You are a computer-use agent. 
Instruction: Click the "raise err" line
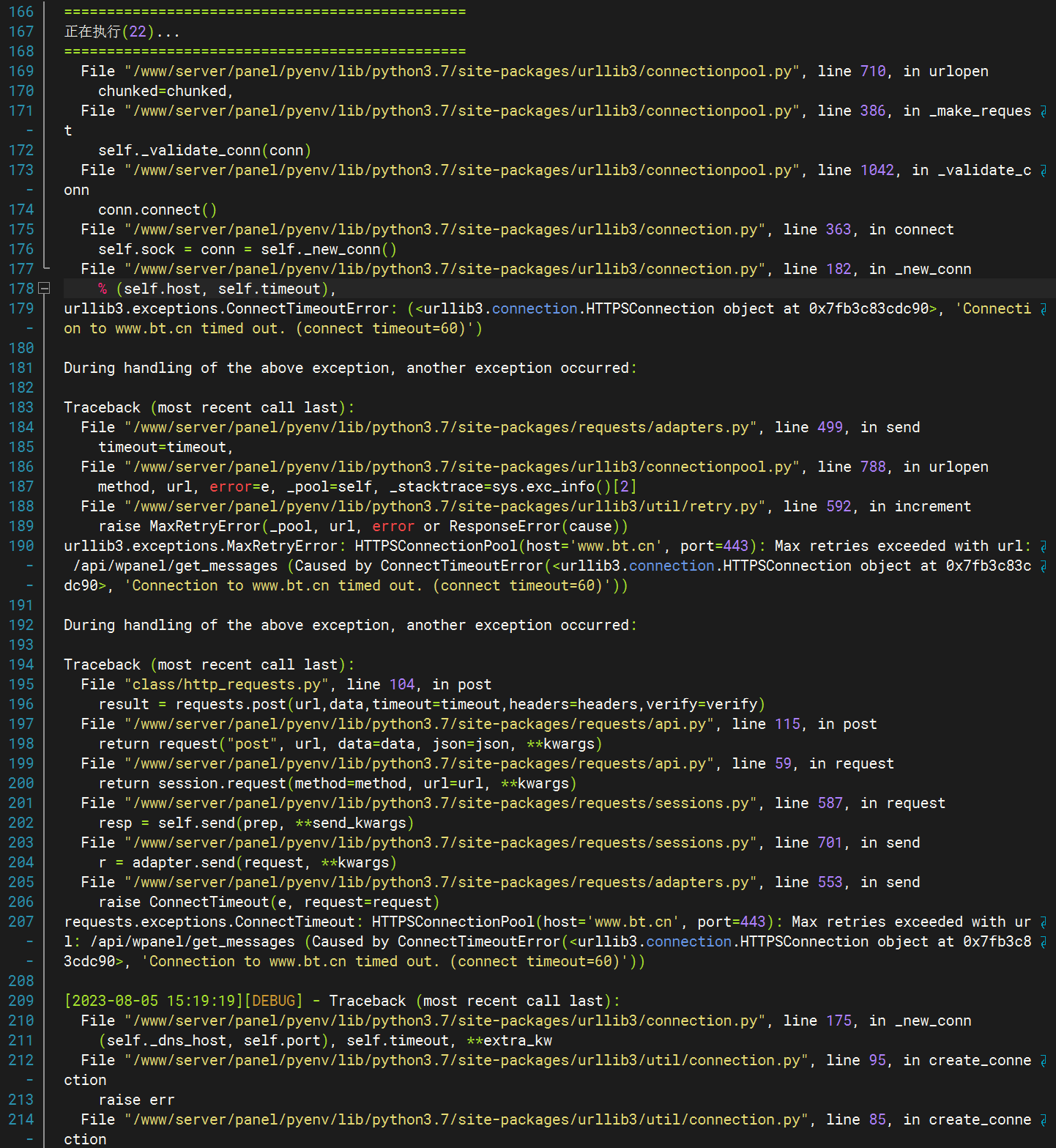136,1100
